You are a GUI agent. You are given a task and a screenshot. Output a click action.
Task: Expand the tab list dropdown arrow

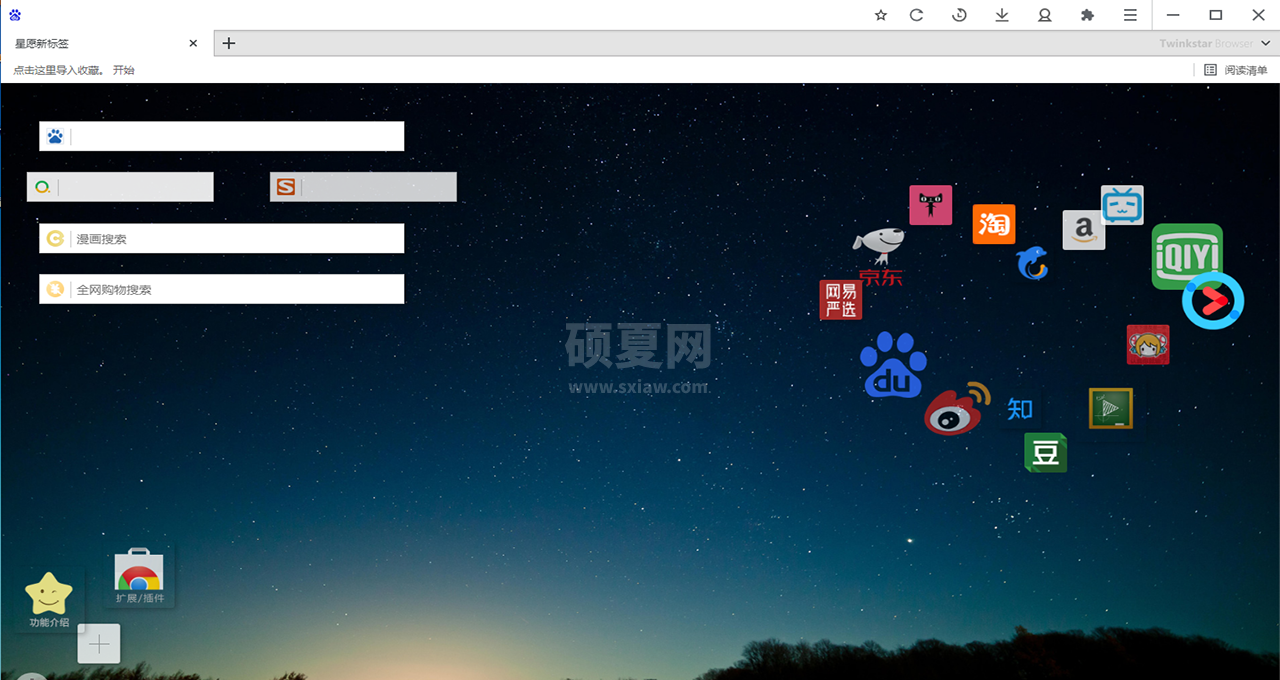[x=1266, y=43]
